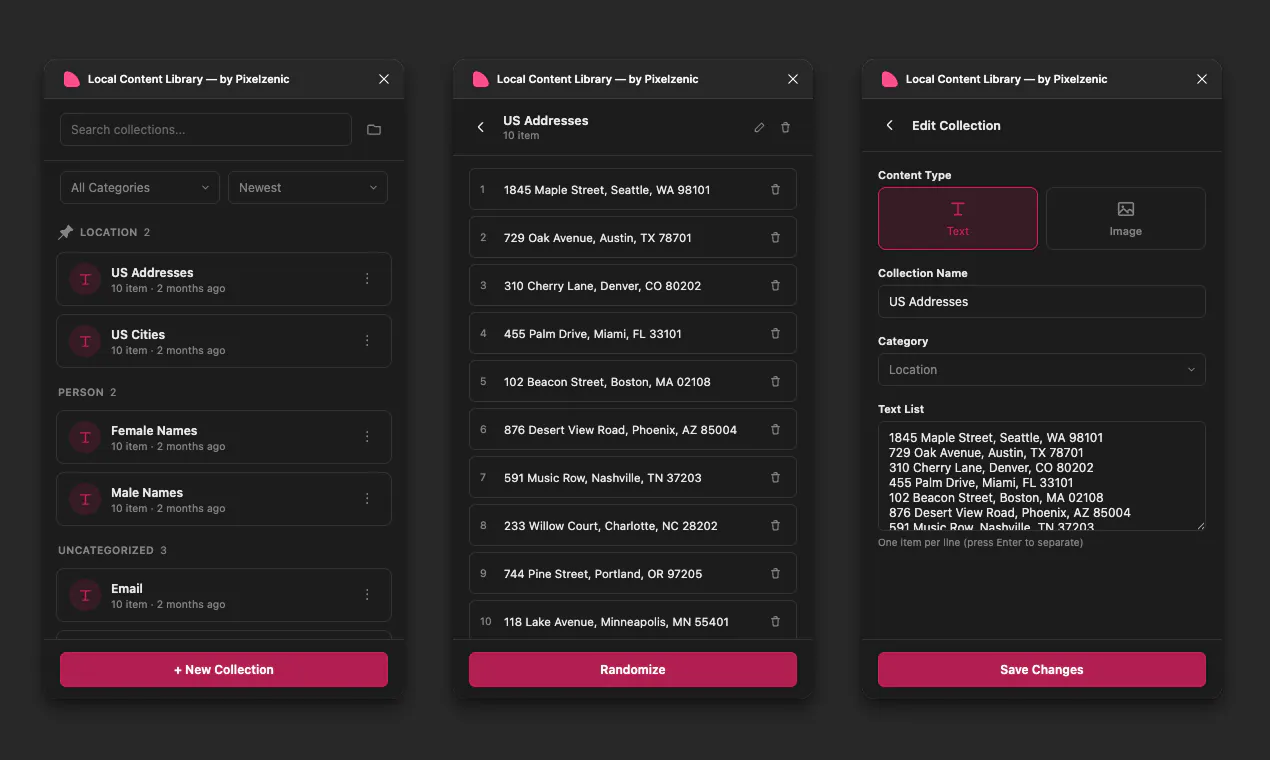Delete the US Addresses collection via header trash icon
Image resolution: width=1270 pixels, height=760 pixels.
[785, 128]
